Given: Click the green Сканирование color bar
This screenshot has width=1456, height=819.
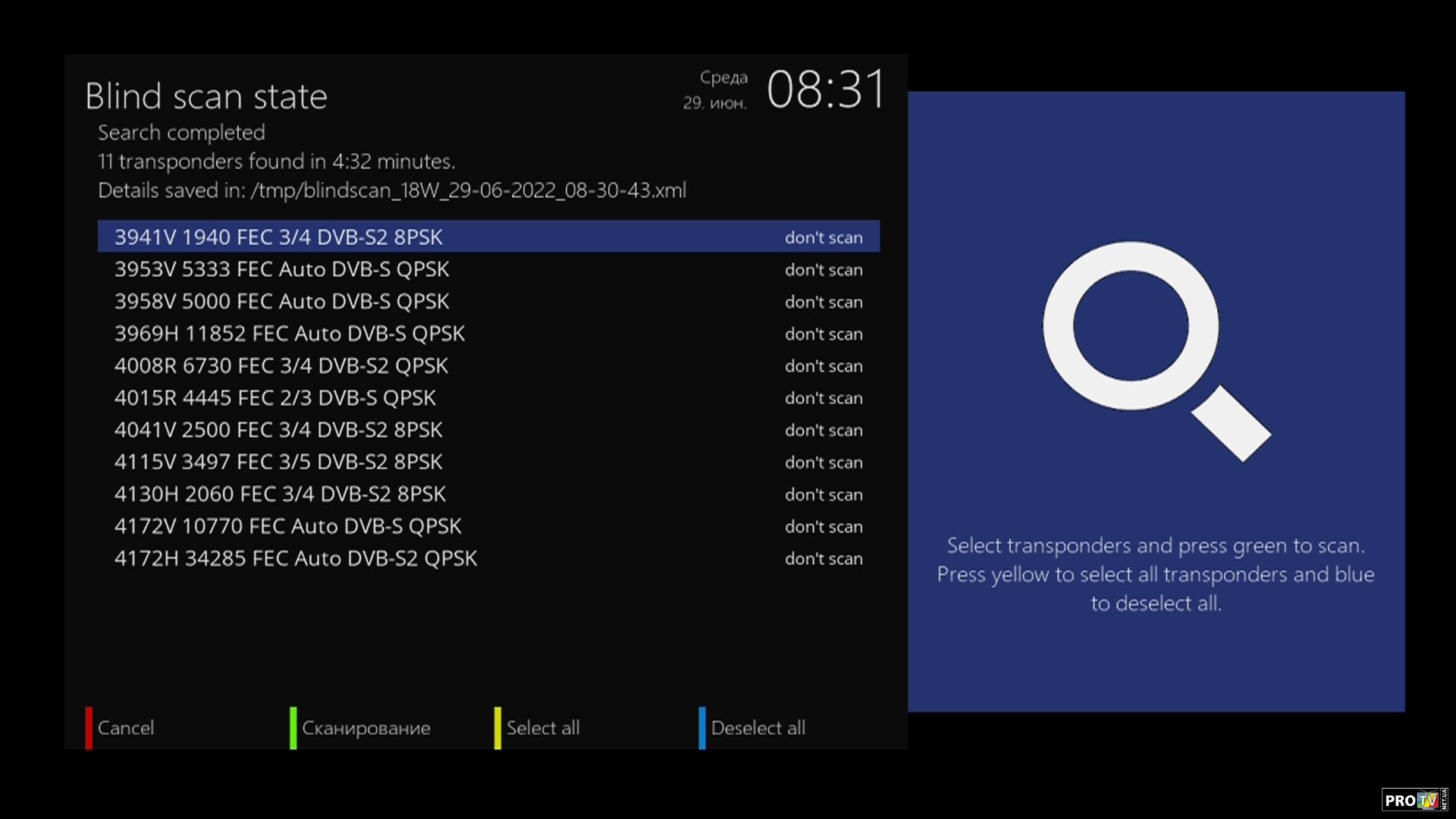Looking at the screenshot, I should [293, 728].
